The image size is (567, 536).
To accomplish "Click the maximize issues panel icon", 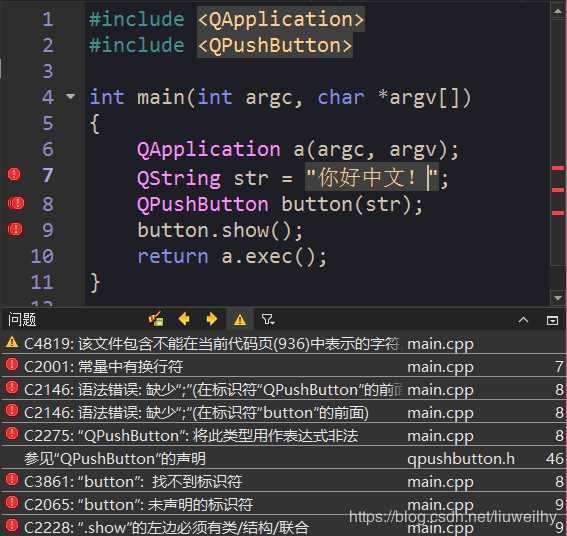I will (x=552, y=320).
